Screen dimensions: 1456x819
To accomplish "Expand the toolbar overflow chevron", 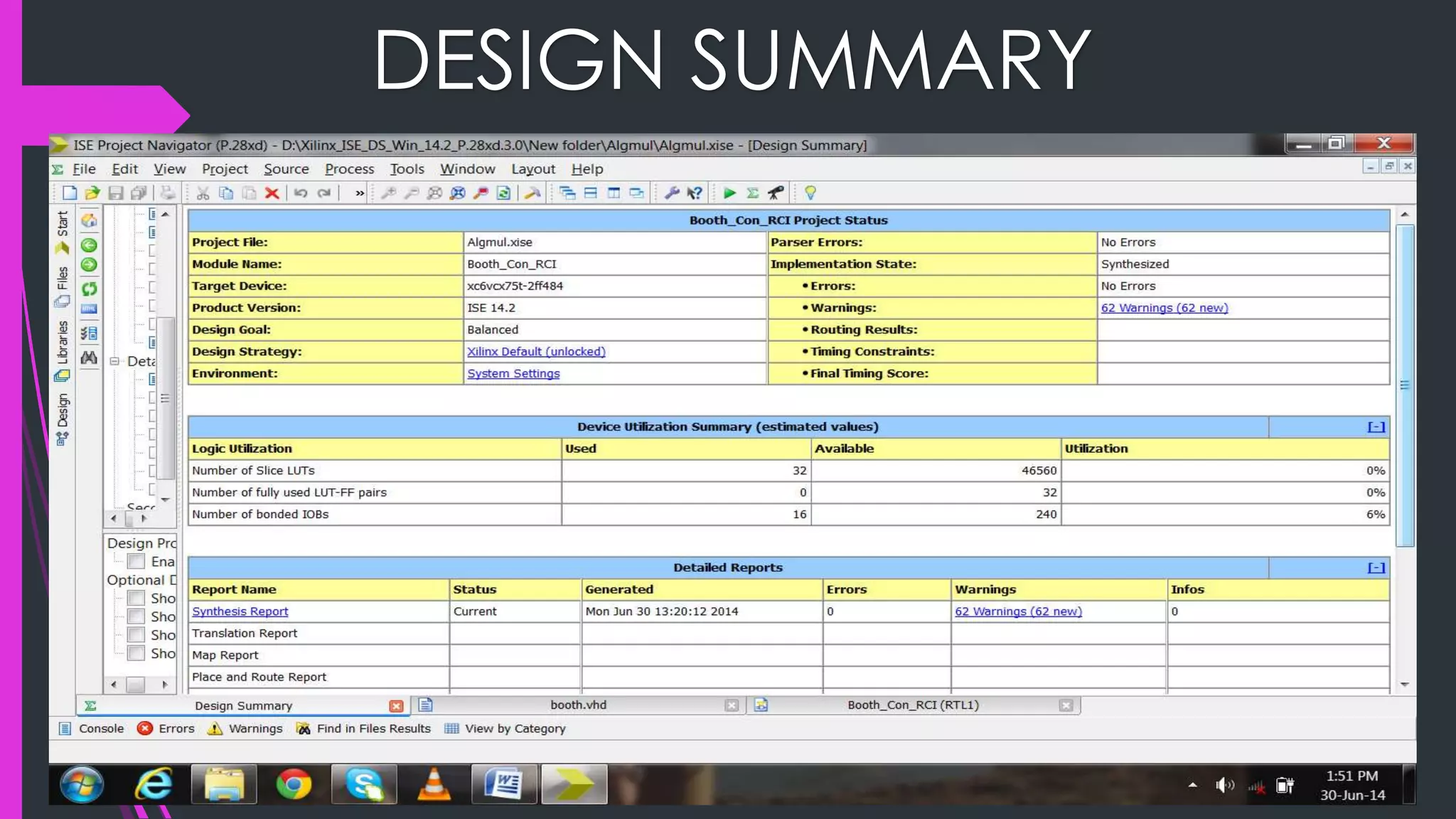I will 360,193.
